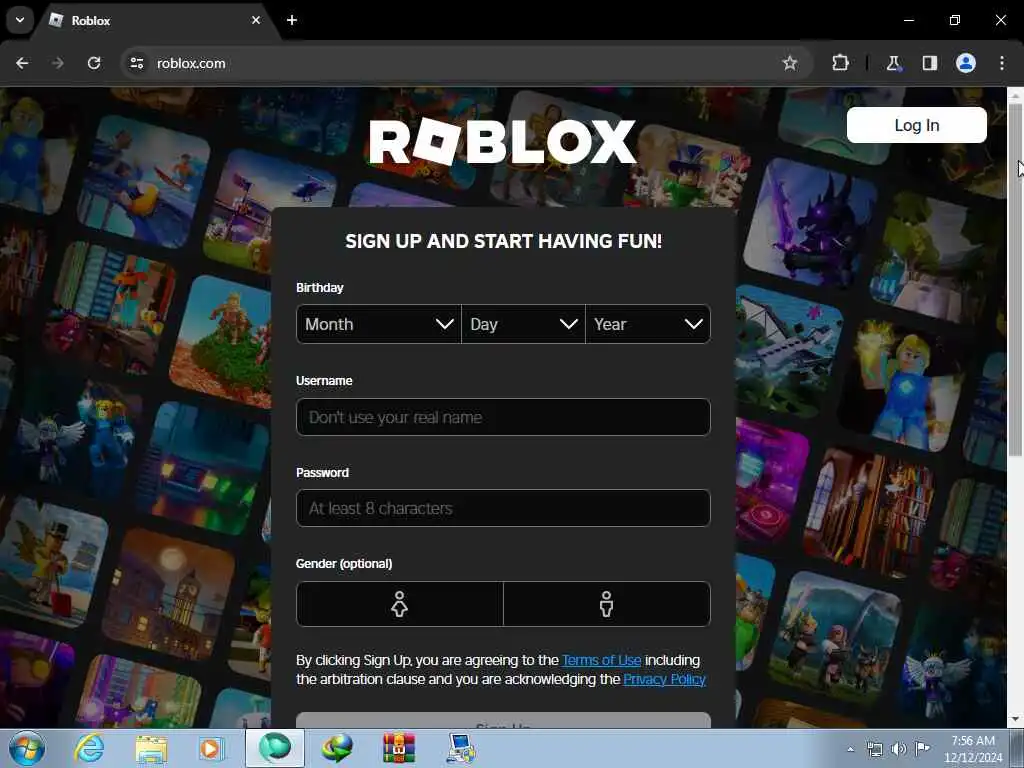Image resolution: width=1024 pixels, height=768 pixels.
Task: Open Internet Download Manager taskbar icon
Action: click(337, 748)
